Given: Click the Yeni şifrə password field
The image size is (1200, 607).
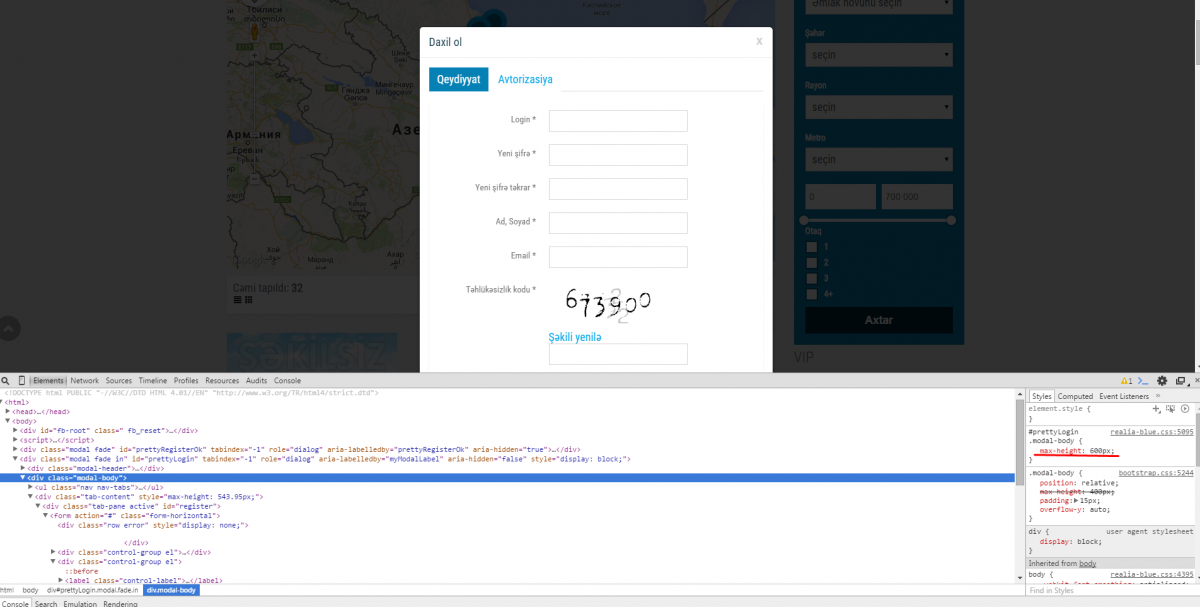Looking at the screenshot, I should tap(618, 155).
